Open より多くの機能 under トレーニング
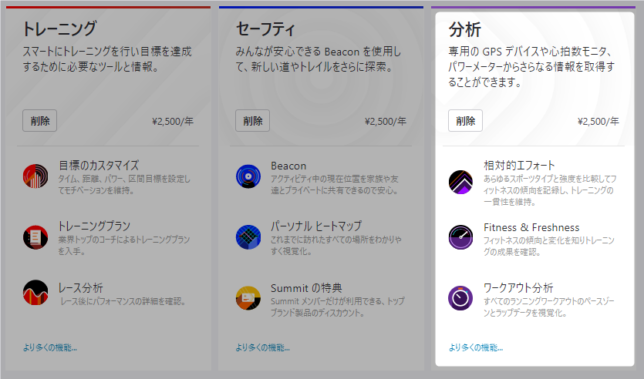The height and width of the screenshot is (379, 644). [x=50, y=348]
